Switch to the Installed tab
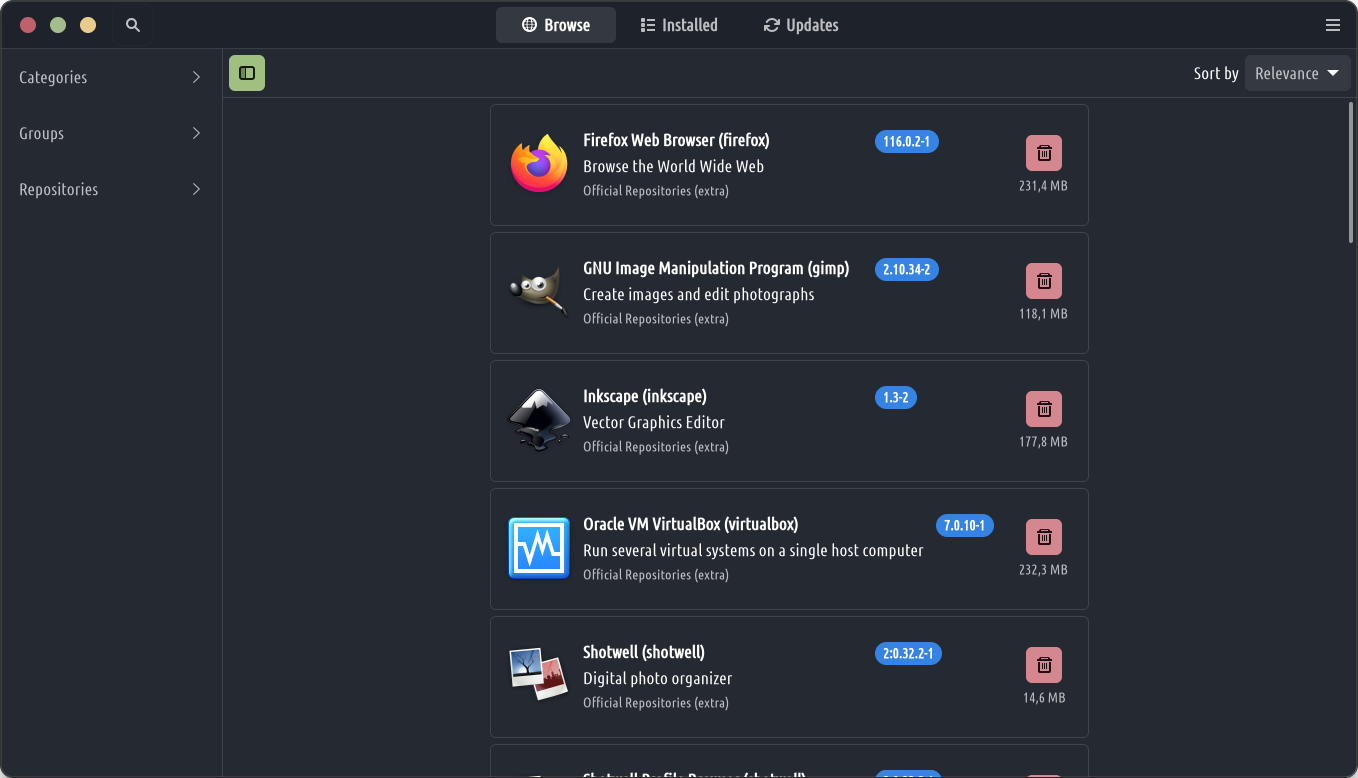 pyautogui.click(x=679, y=25)
